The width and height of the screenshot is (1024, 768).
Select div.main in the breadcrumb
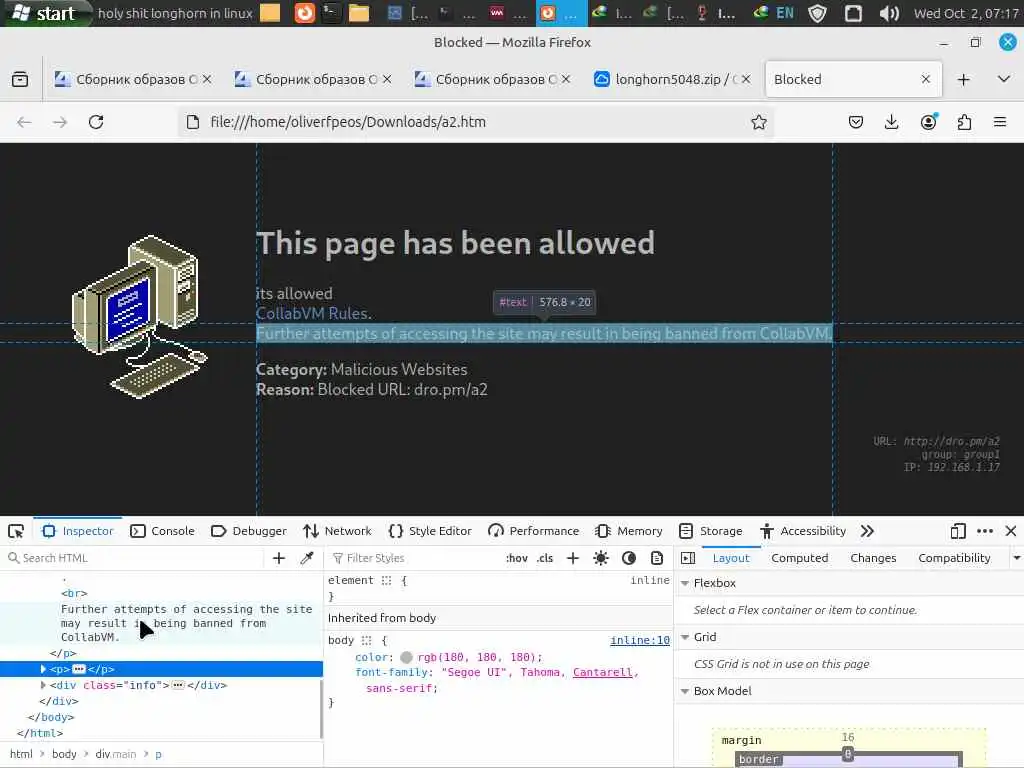coord(116,754)
